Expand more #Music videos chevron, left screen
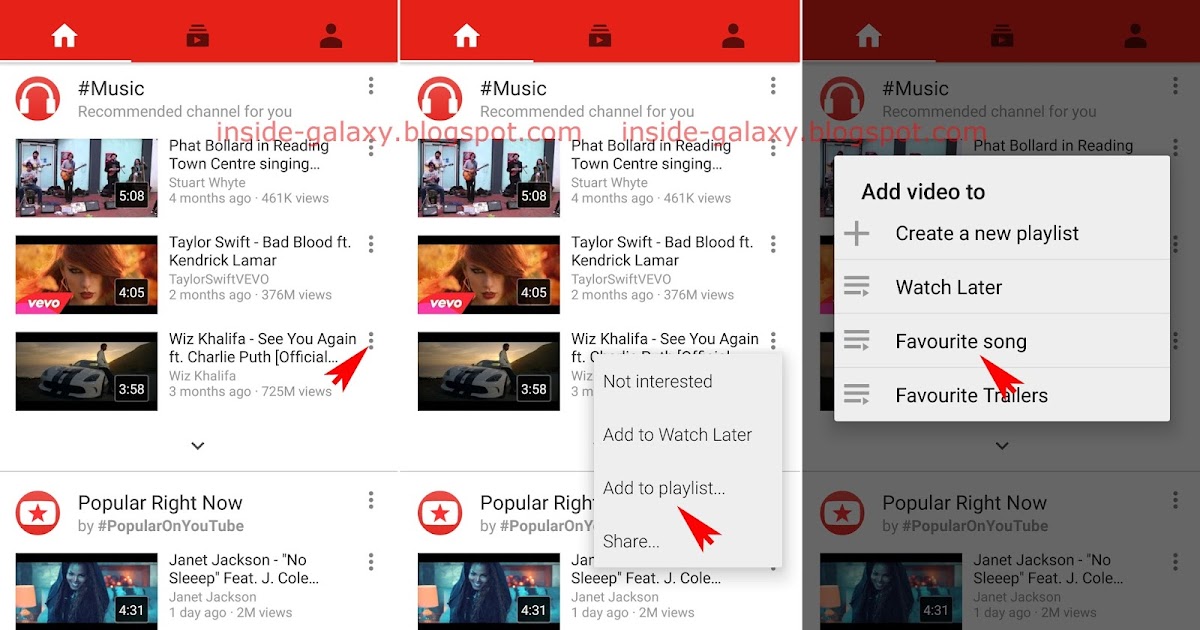1200x630 pixels. pyautogui.click(x=198, y=446)
